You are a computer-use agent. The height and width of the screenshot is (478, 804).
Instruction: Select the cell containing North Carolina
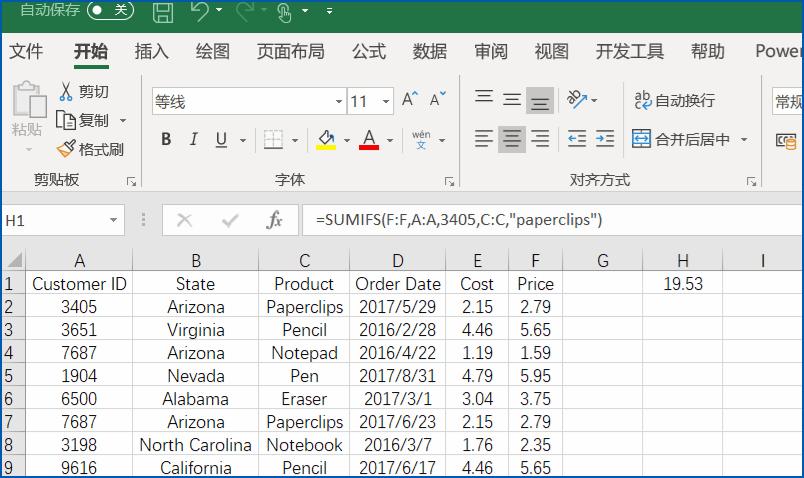pyautogui.click(x=195, y=445)
